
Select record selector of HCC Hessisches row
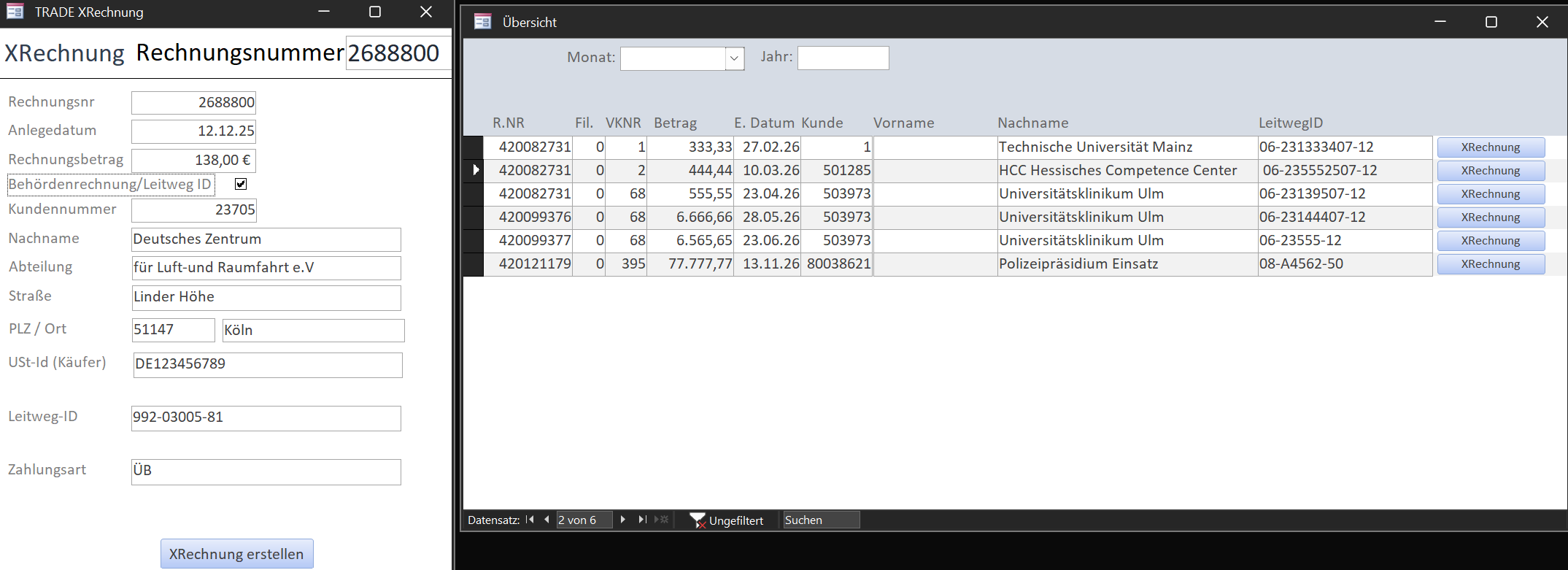click(474, 170)
